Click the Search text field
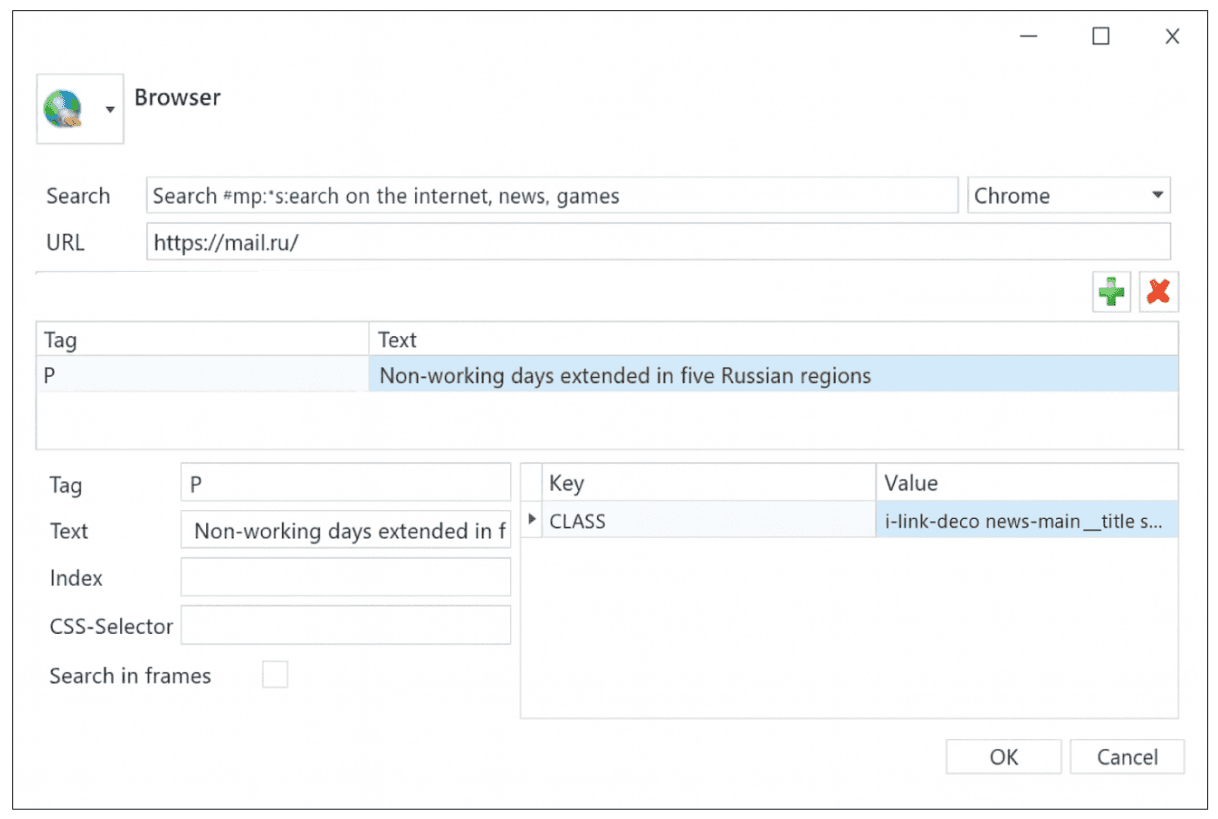 coord(552,196)
